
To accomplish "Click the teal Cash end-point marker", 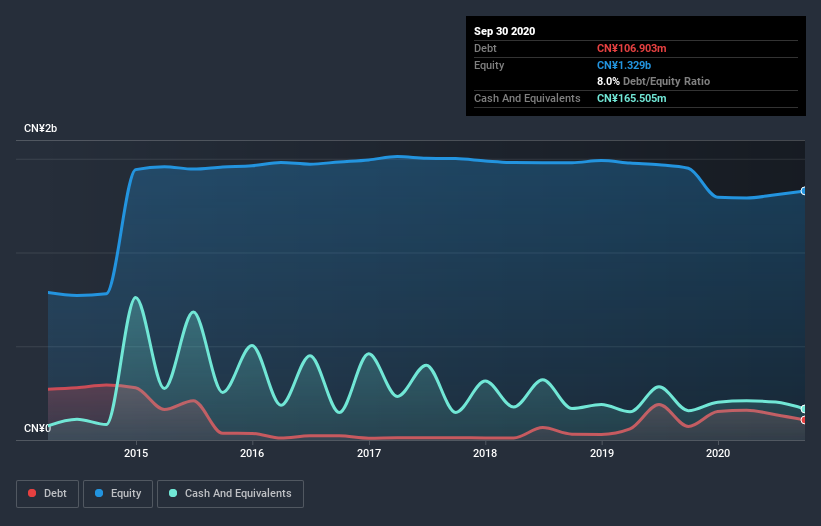I will pos(804,409).
